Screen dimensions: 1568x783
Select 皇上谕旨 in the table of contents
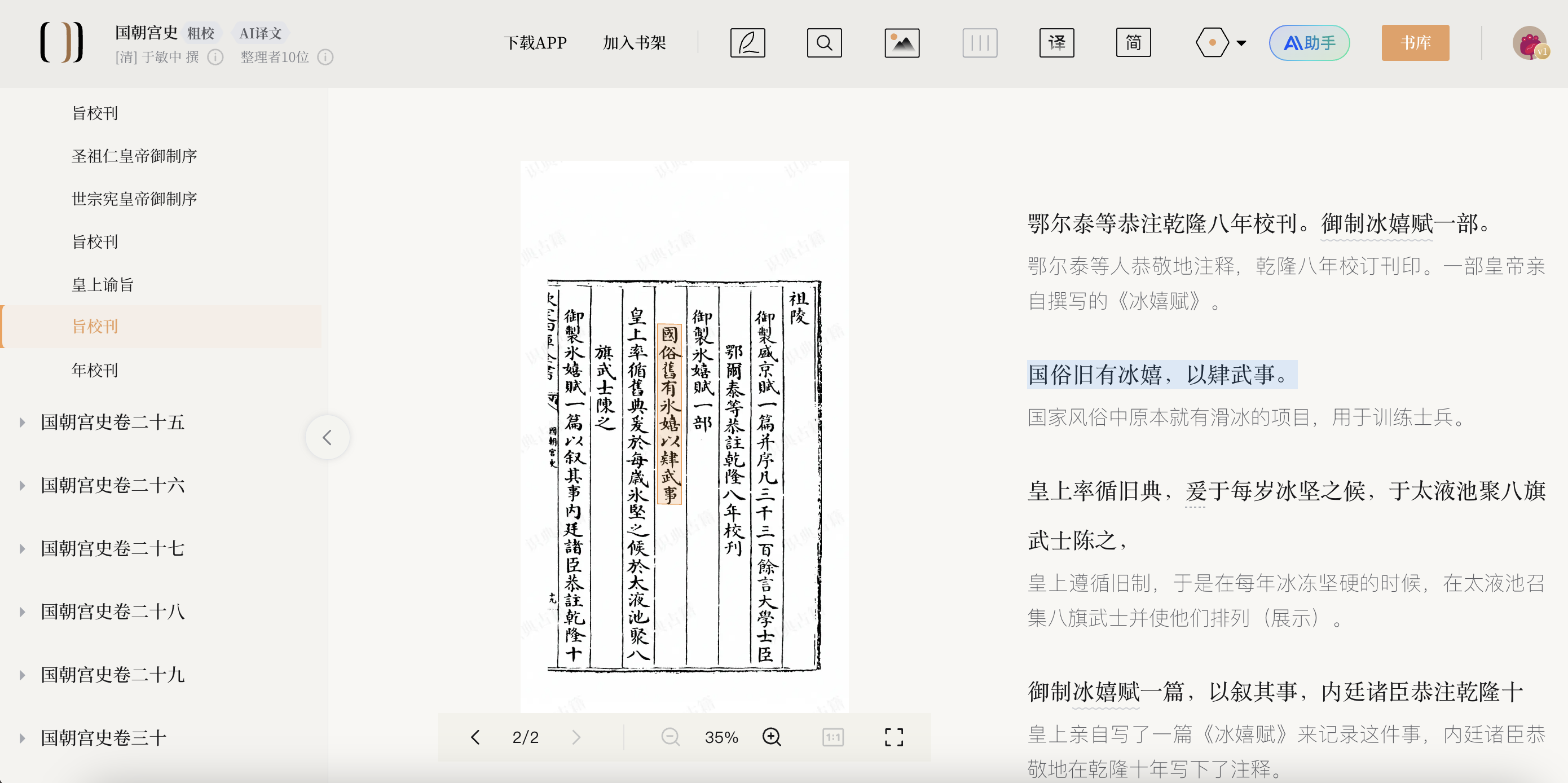(x=102, y=284)
